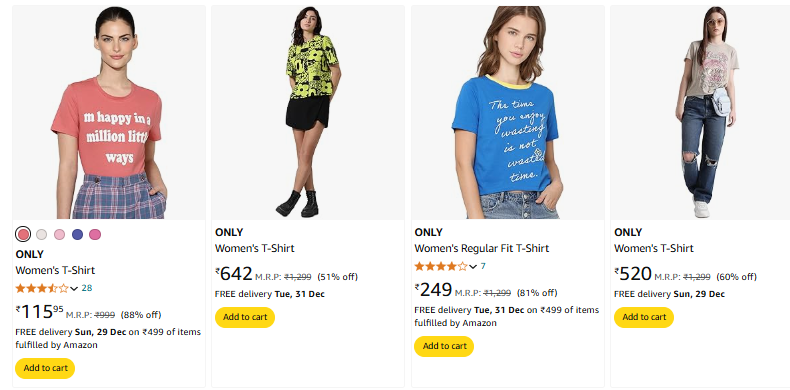790x390 pixels.
Task: Select the coral red color swatch
Action: coord(23,234)
